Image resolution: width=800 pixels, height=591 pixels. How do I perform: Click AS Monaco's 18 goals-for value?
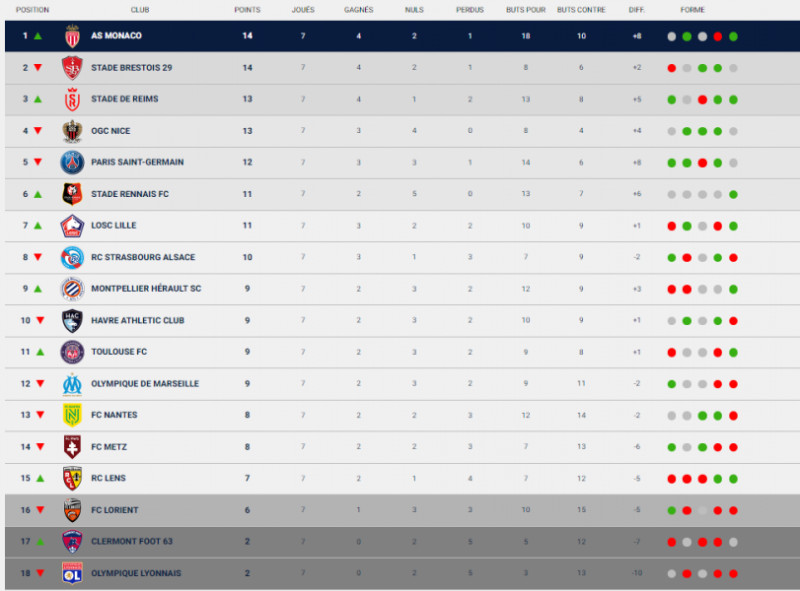pos(526,36)
